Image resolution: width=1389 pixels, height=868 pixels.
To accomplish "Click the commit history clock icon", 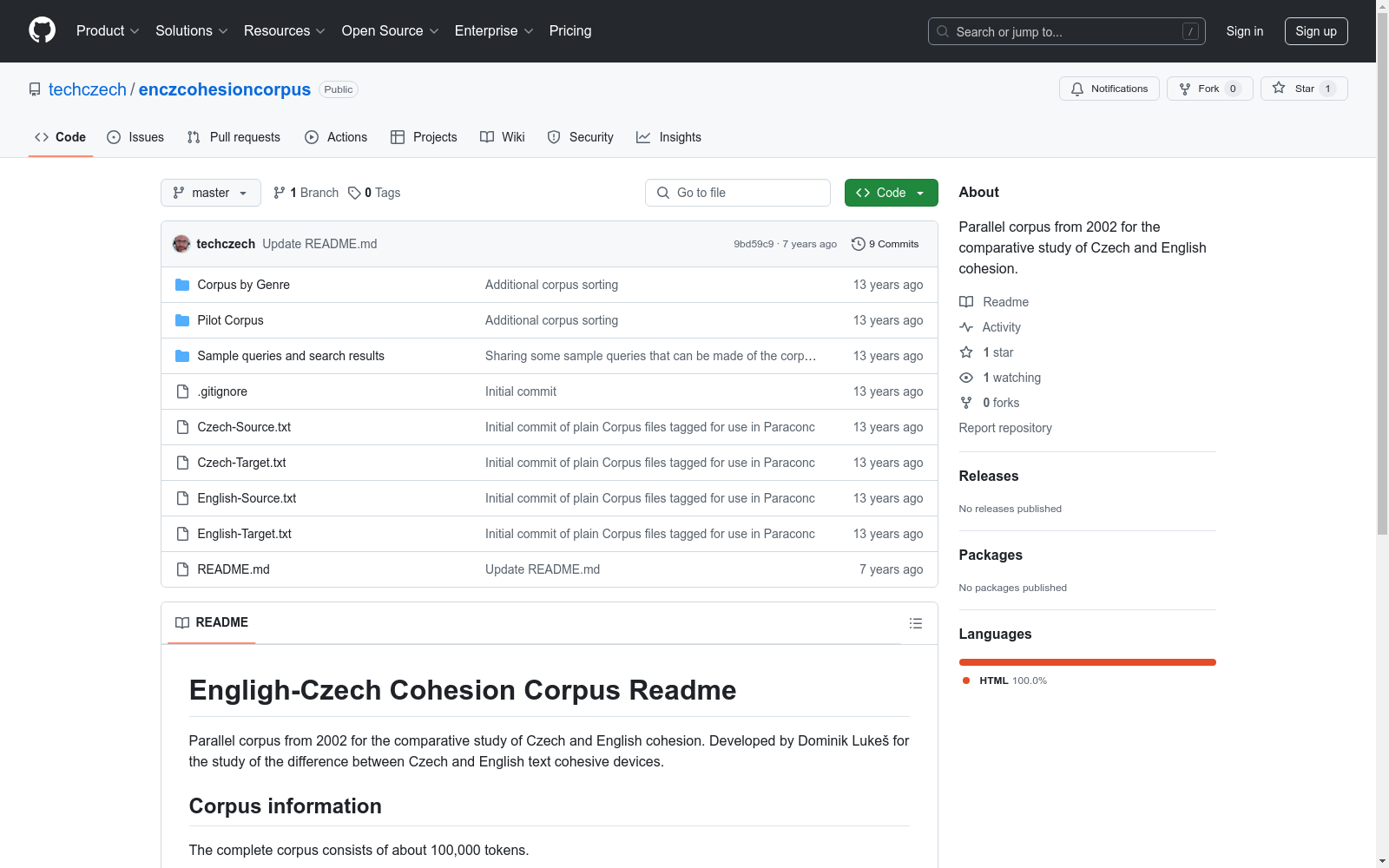I will pos(859,244).
